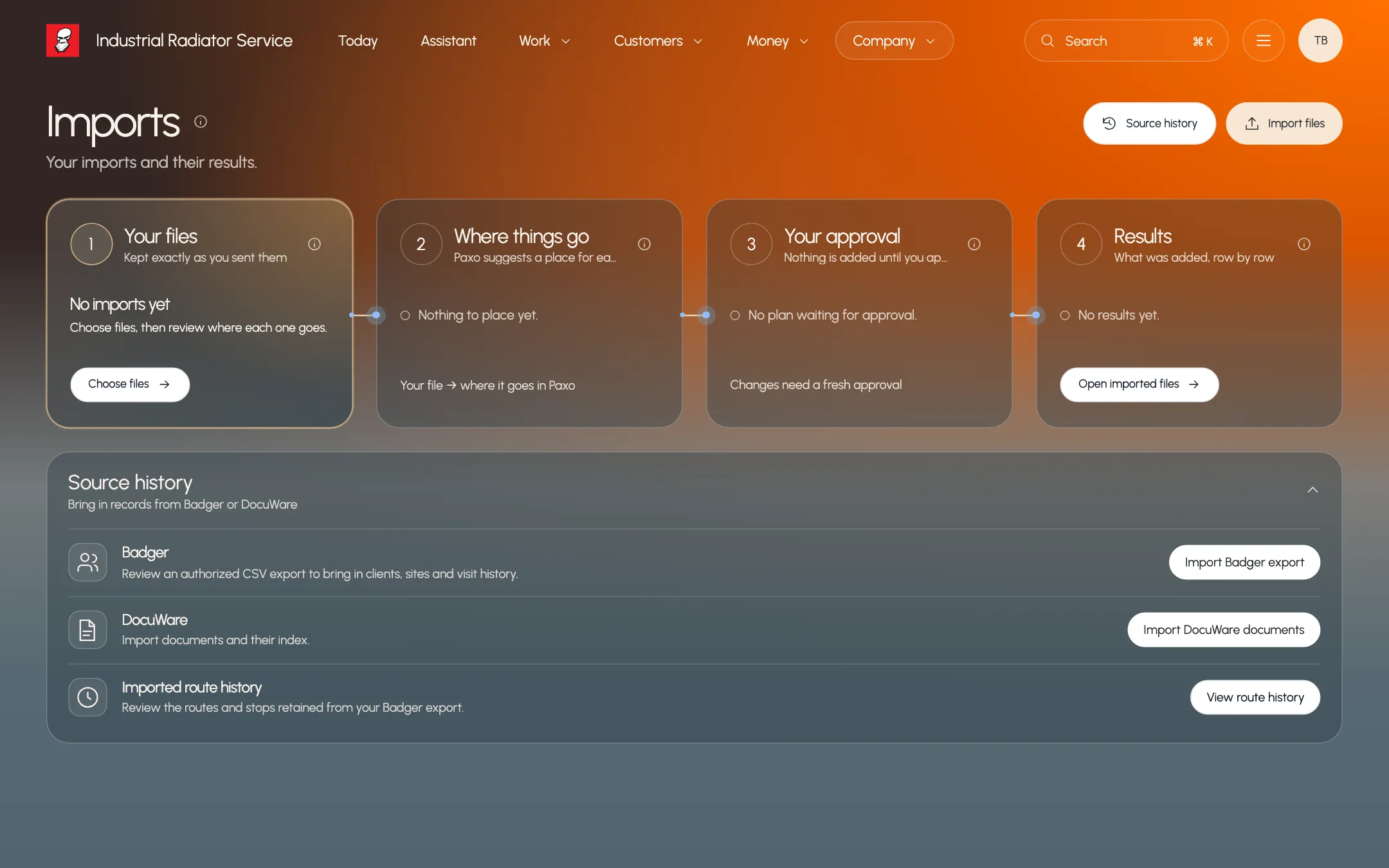This screenshot has height=868, width=1389.
Task: Click 'No plan waiting for approval.' text
Action: coord(832,315)
